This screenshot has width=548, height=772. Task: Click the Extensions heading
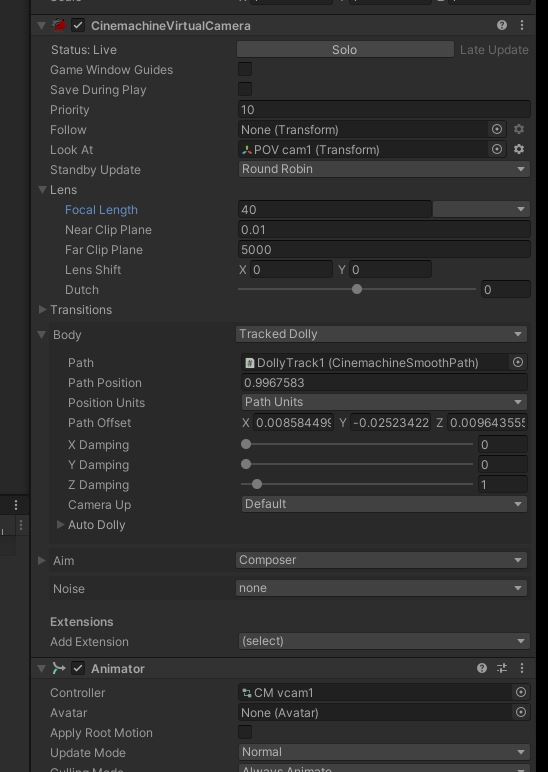click(82, 622)
